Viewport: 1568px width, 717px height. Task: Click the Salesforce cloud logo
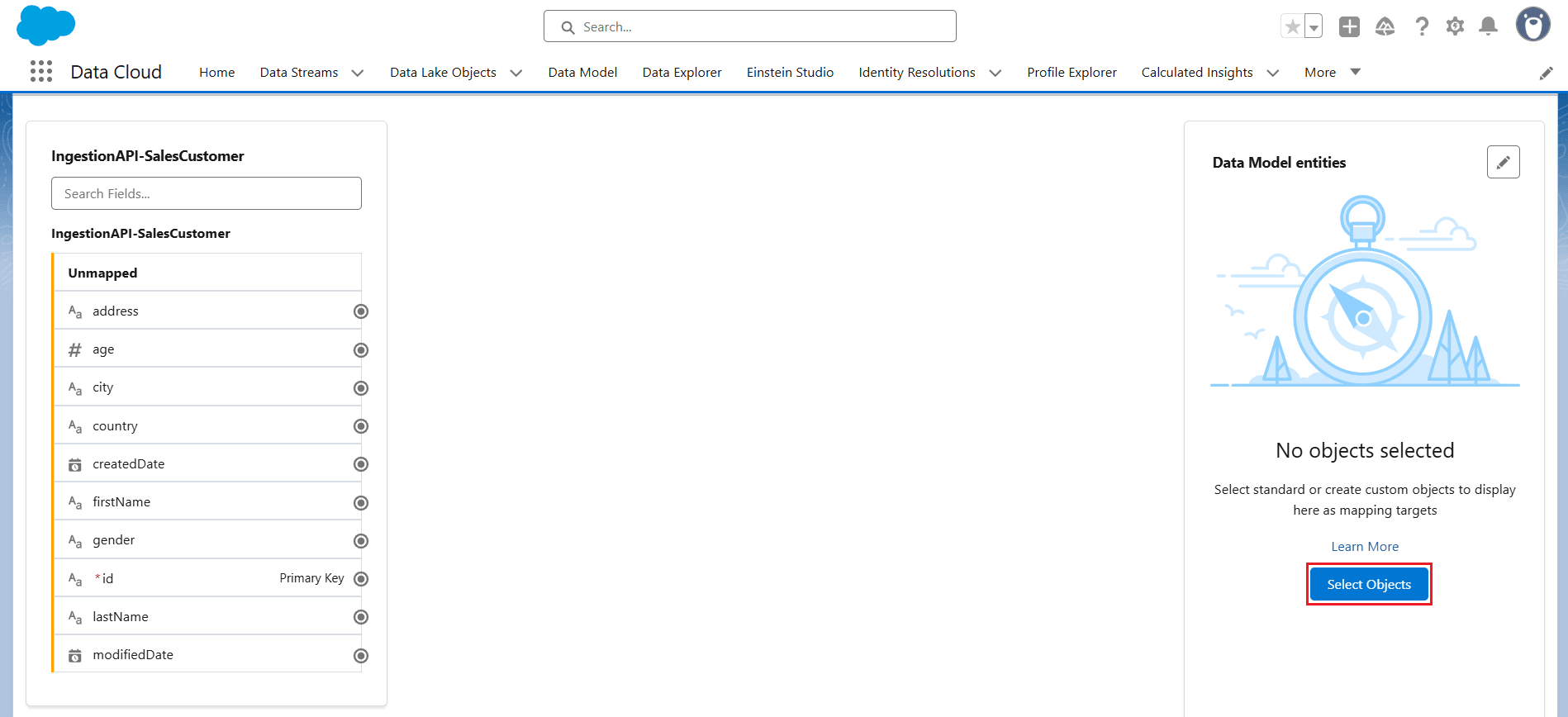[45, 25]
